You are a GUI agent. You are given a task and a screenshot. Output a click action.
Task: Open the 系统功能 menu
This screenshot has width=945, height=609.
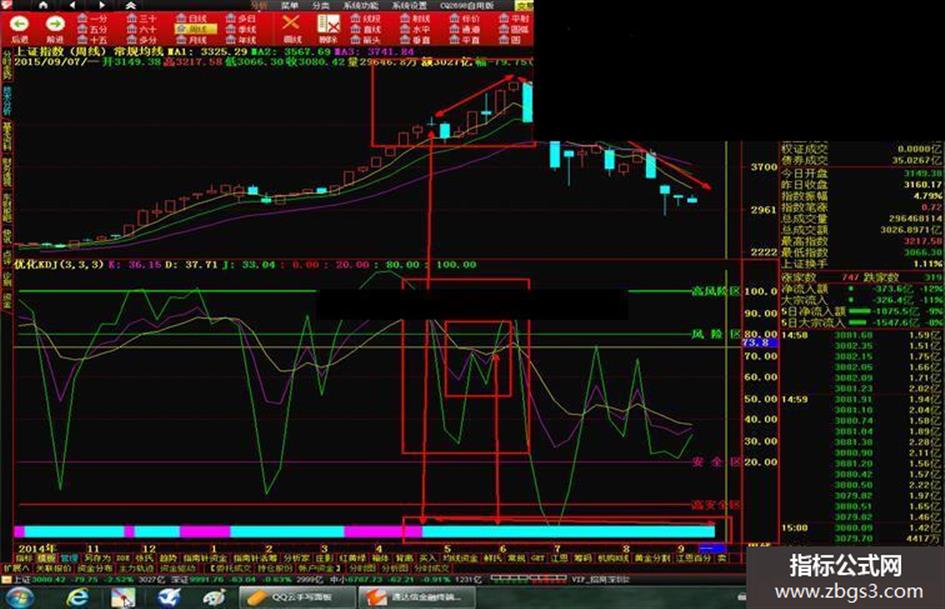pyautogui.click(x=361, y=5)
